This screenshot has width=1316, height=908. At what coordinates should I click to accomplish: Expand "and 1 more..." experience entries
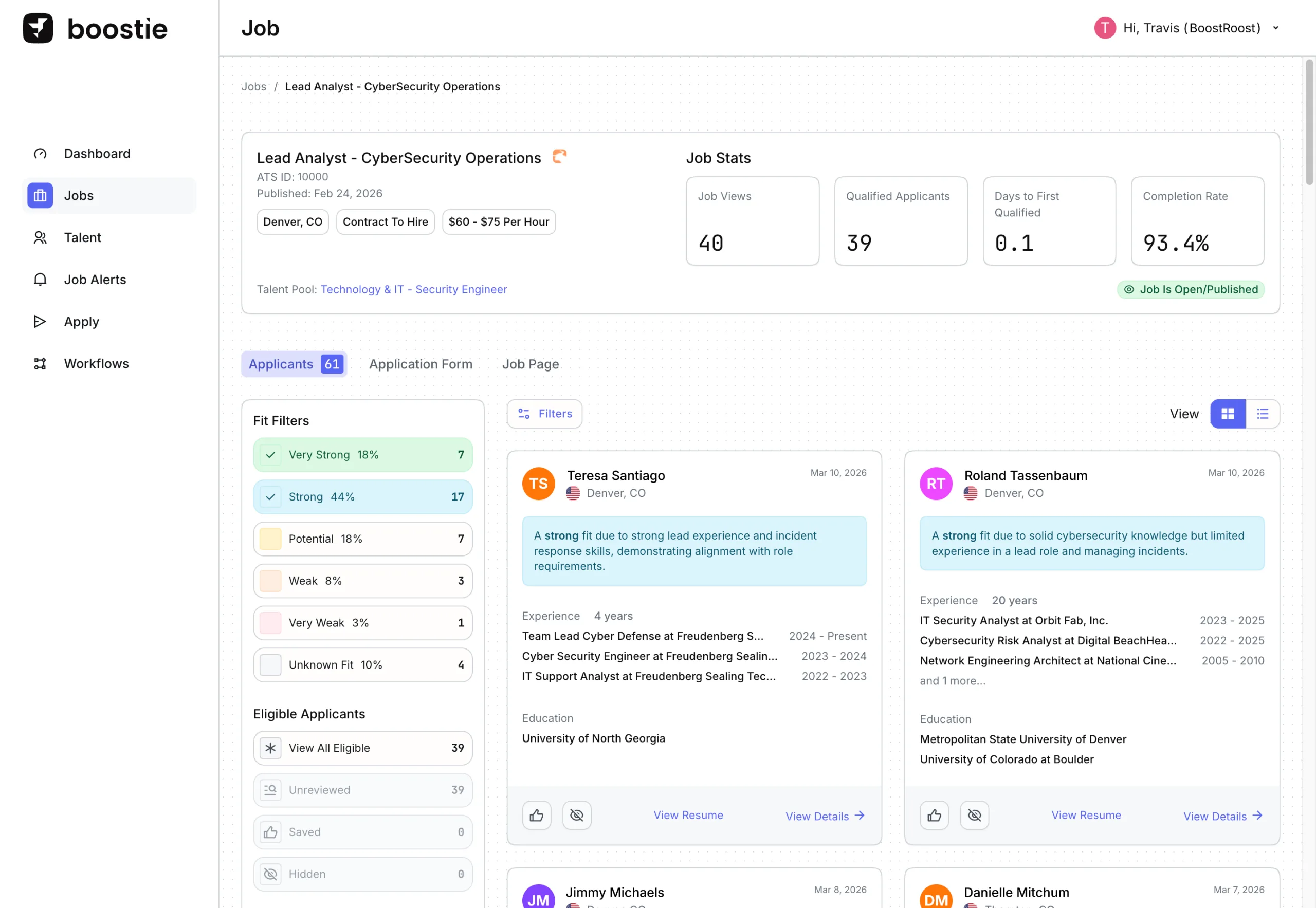pyautogui.click(x=952, y=680)
